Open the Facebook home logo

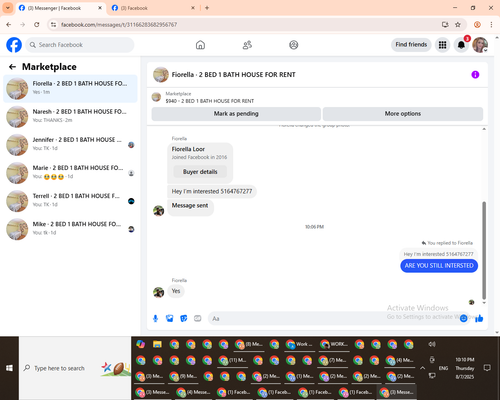pyautogui.click(x=14, y=45)
